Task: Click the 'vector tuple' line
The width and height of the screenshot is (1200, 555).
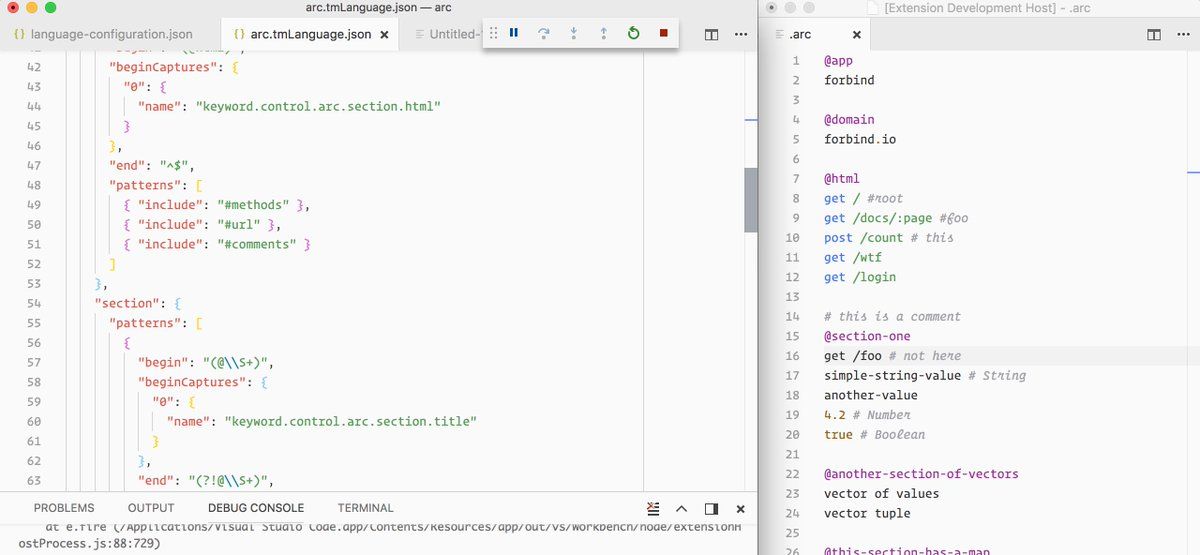Action: pos(867,513)
